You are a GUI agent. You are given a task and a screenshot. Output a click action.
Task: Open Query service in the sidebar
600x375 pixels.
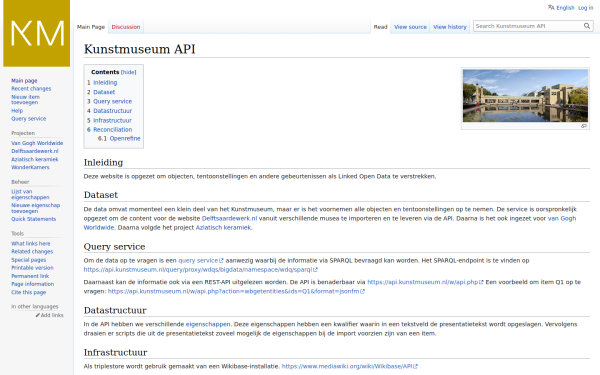pos(28,119)
